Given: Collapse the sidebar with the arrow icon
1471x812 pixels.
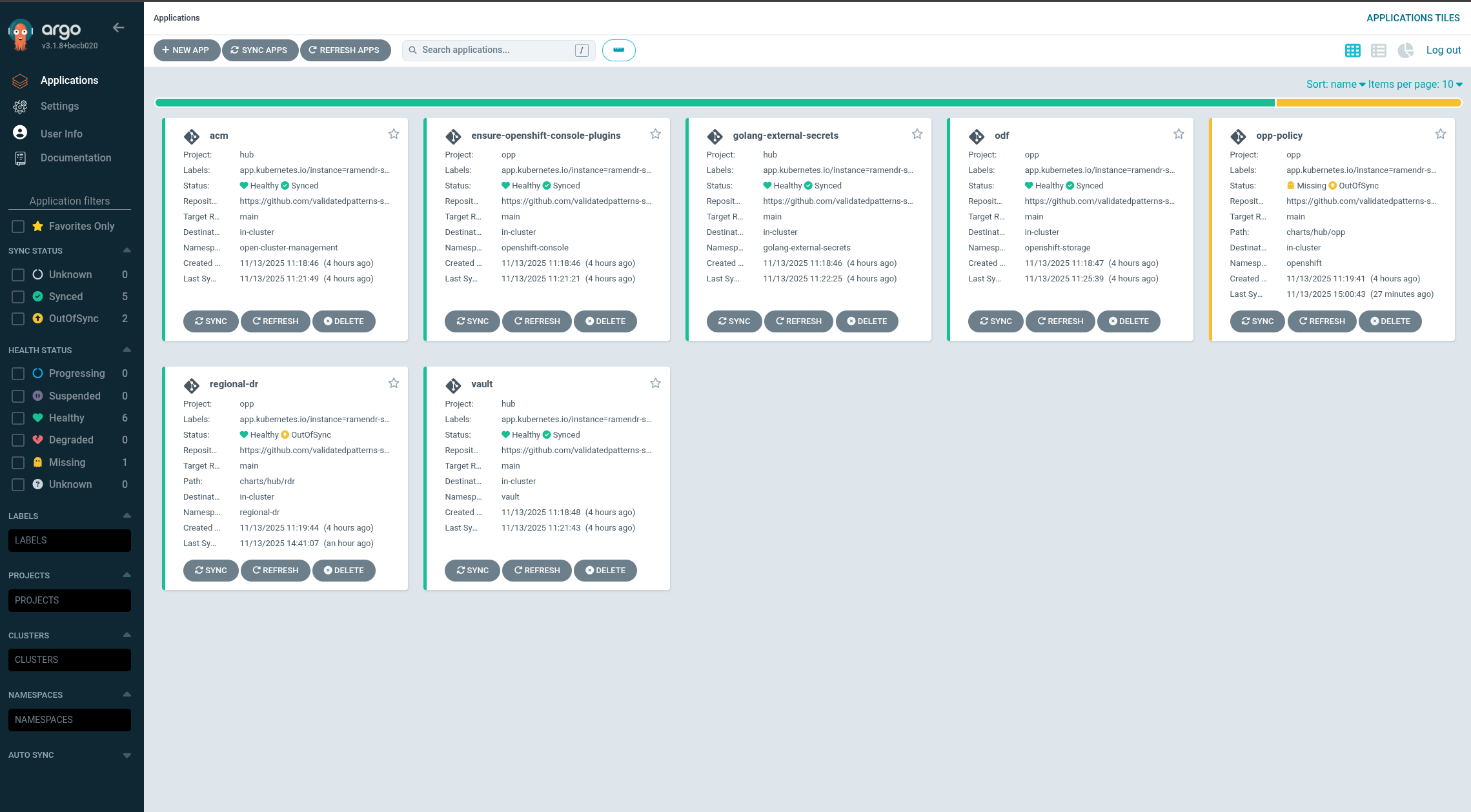Looking at the screenshot, I should coord(118,27).
